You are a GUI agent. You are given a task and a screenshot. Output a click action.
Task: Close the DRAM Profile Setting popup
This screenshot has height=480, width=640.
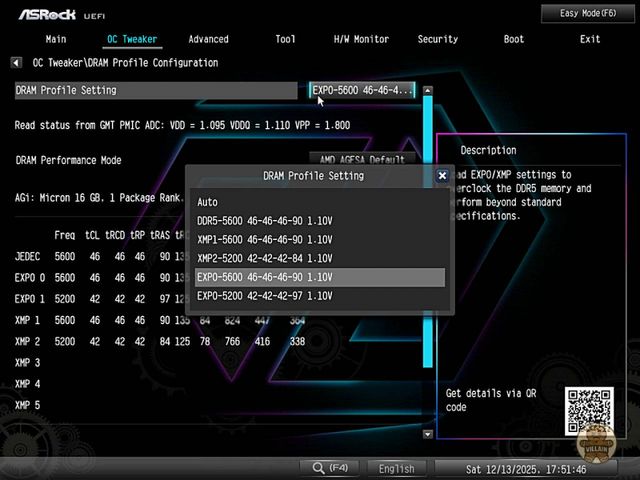(x=442, y=175)
